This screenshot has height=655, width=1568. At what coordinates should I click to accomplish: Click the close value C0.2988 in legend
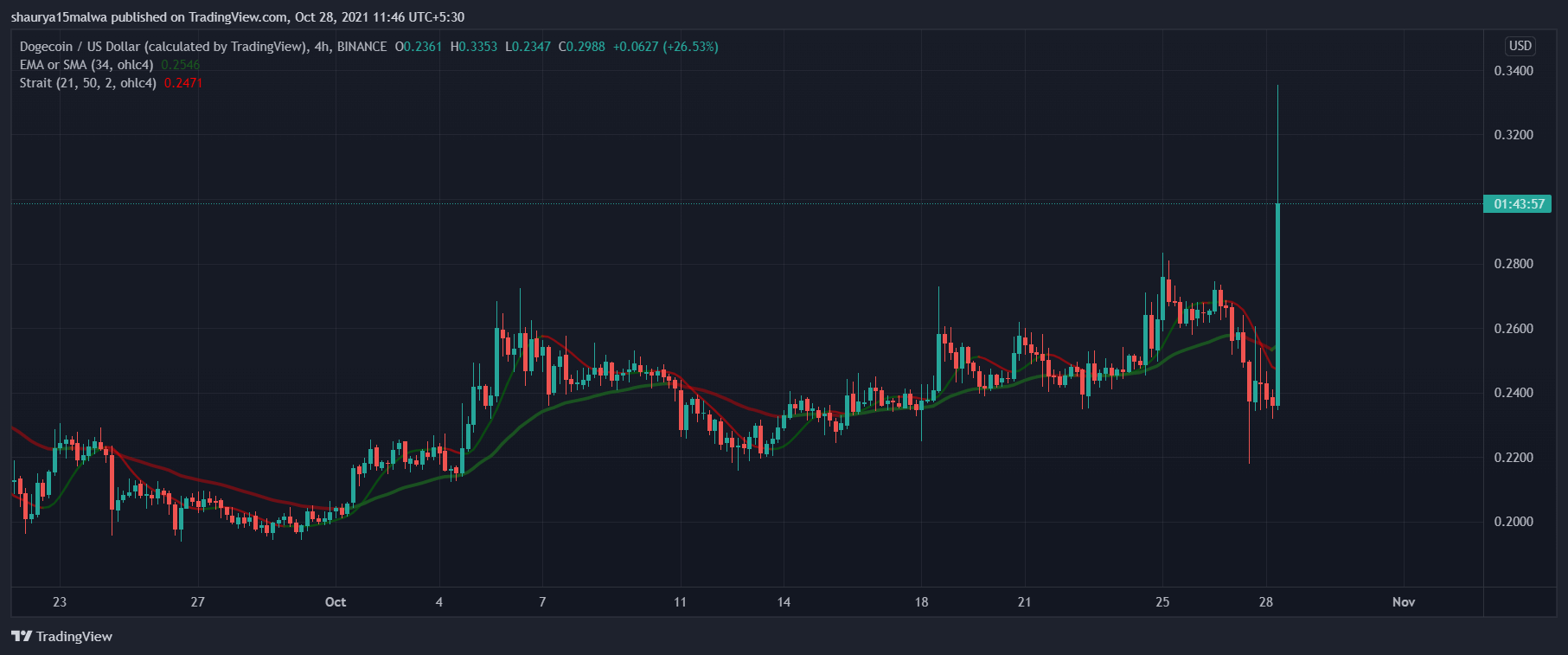coord(582,47)
